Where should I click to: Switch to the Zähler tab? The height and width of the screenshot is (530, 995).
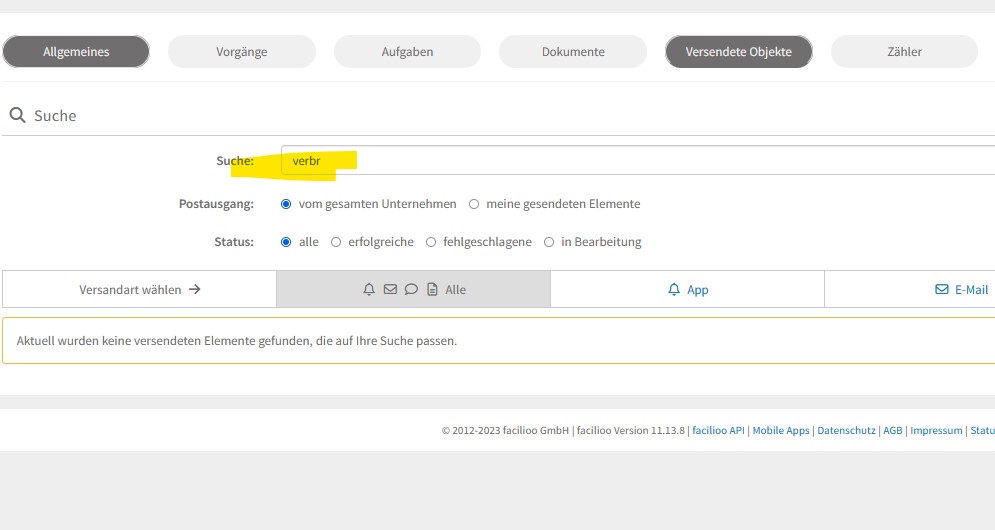pyautogui.click(x=904, y=52)
